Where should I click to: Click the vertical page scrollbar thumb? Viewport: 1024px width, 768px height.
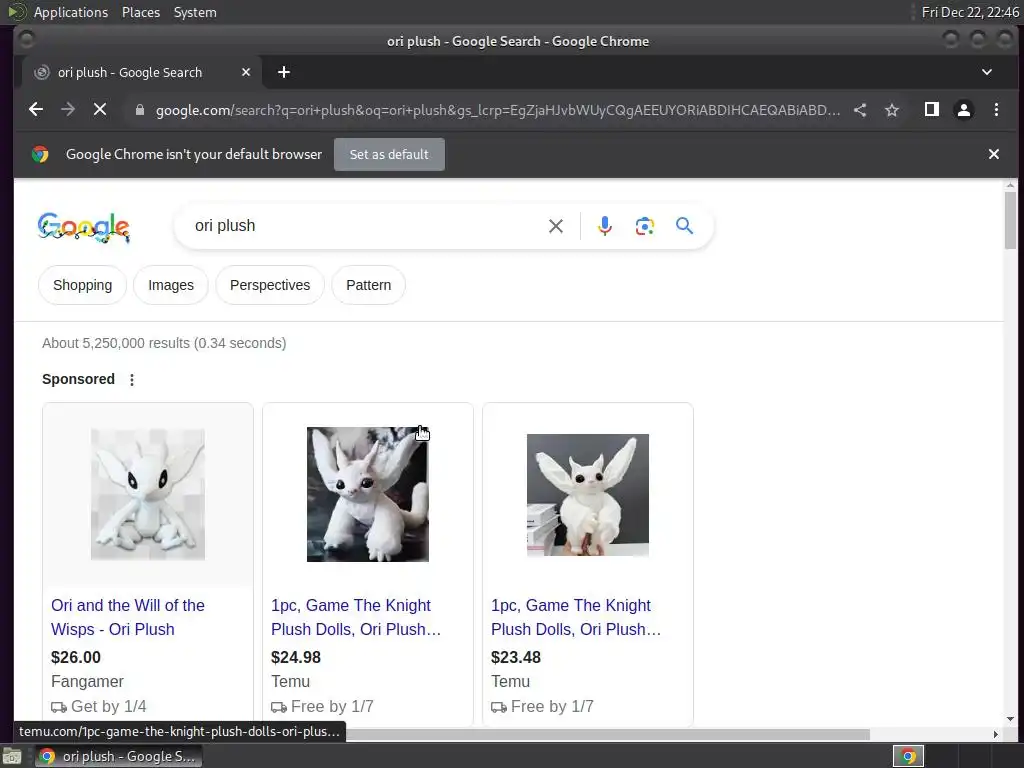coord(1010,220)
